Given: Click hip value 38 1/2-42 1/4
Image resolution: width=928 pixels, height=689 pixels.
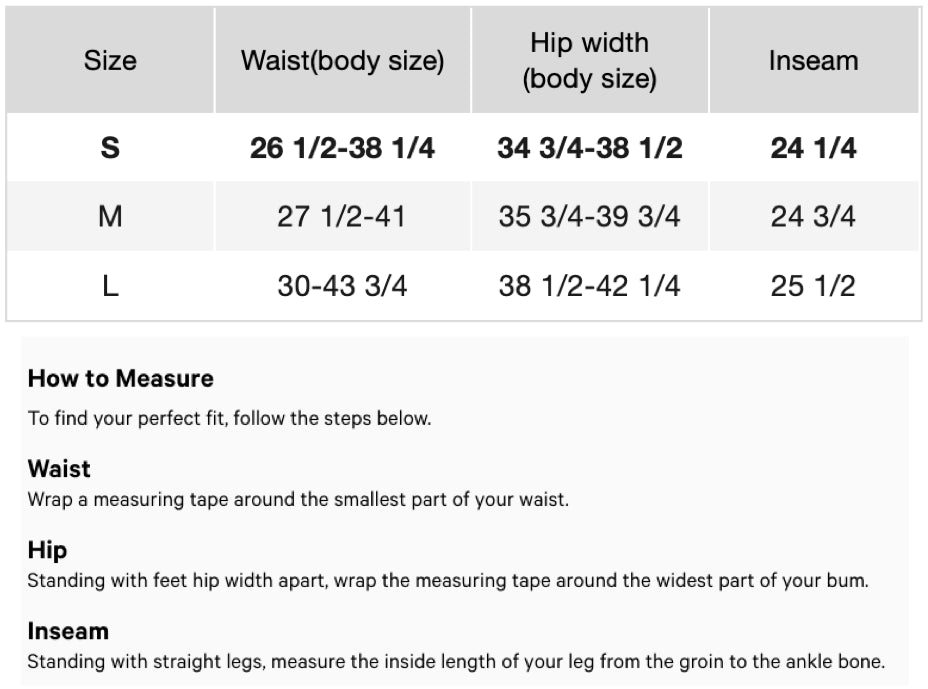Looking at the screenshot, I should click(589, 286).
